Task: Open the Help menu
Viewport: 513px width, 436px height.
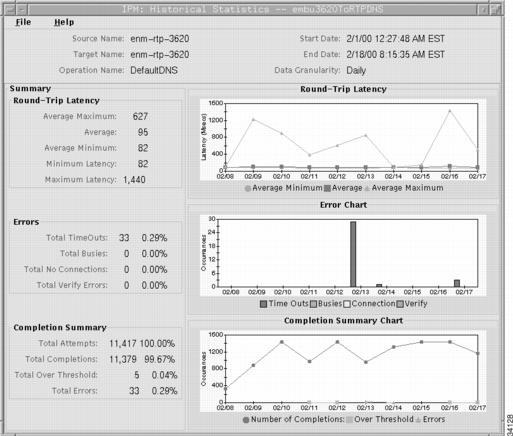Action: (64, 22)
